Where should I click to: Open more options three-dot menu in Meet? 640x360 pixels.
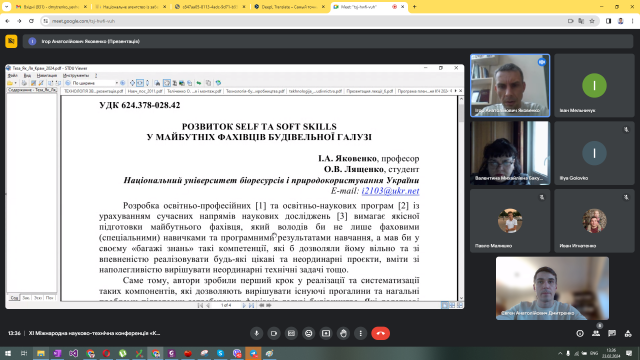[x=360, y=333]
